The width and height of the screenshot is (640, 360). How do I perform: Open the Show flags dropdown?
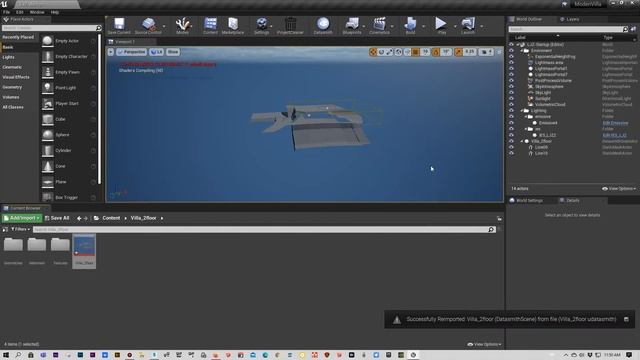[173, 52]
